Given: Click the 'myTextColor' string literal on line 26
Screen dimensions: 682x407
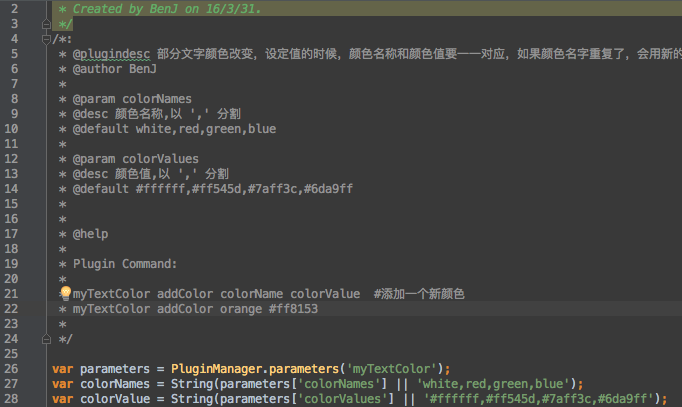Looking at the screenshot, I should click(x=391, y=369).
